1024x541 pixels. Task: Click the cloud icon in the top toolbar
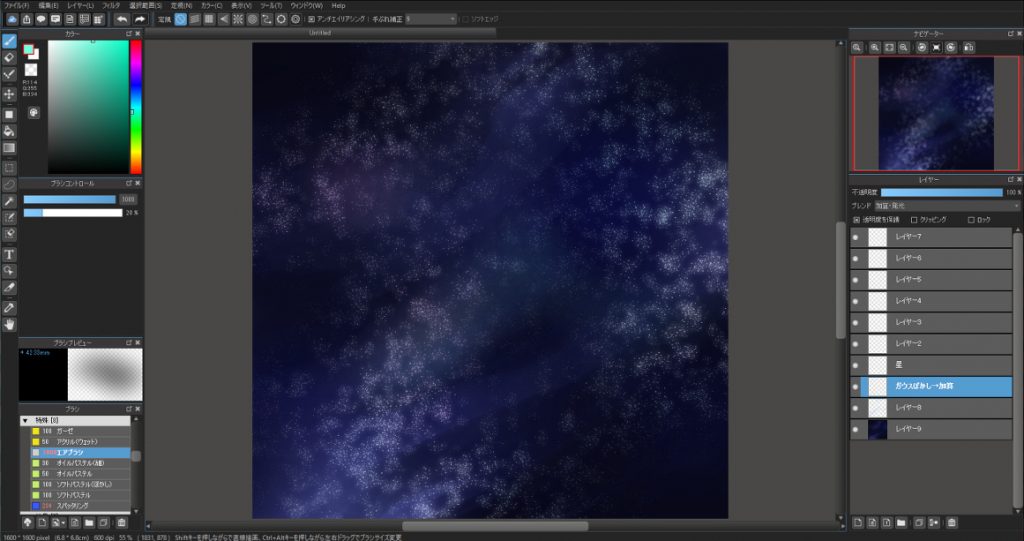pyautogui.click(x=12, y=20)
